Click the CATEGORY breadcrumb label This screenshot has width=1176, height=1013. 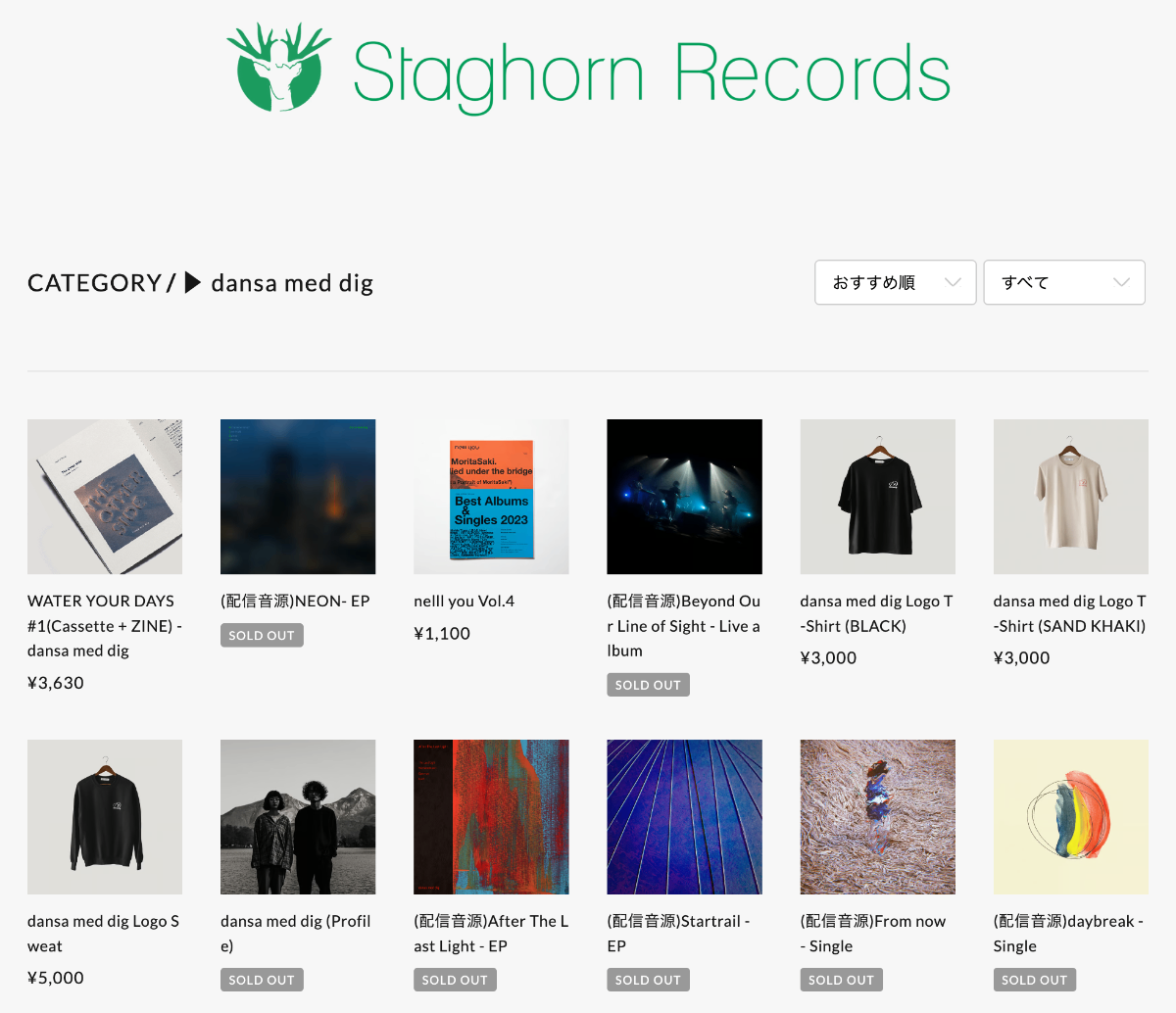click(94, 283)
